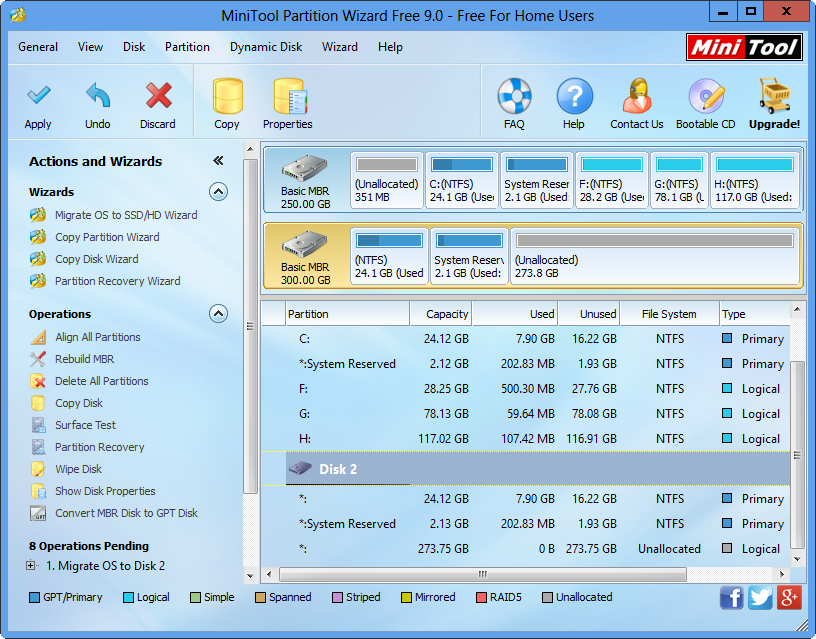Select the F: partition row
This screenshot has width=816, height=639.
pos(526,389)
